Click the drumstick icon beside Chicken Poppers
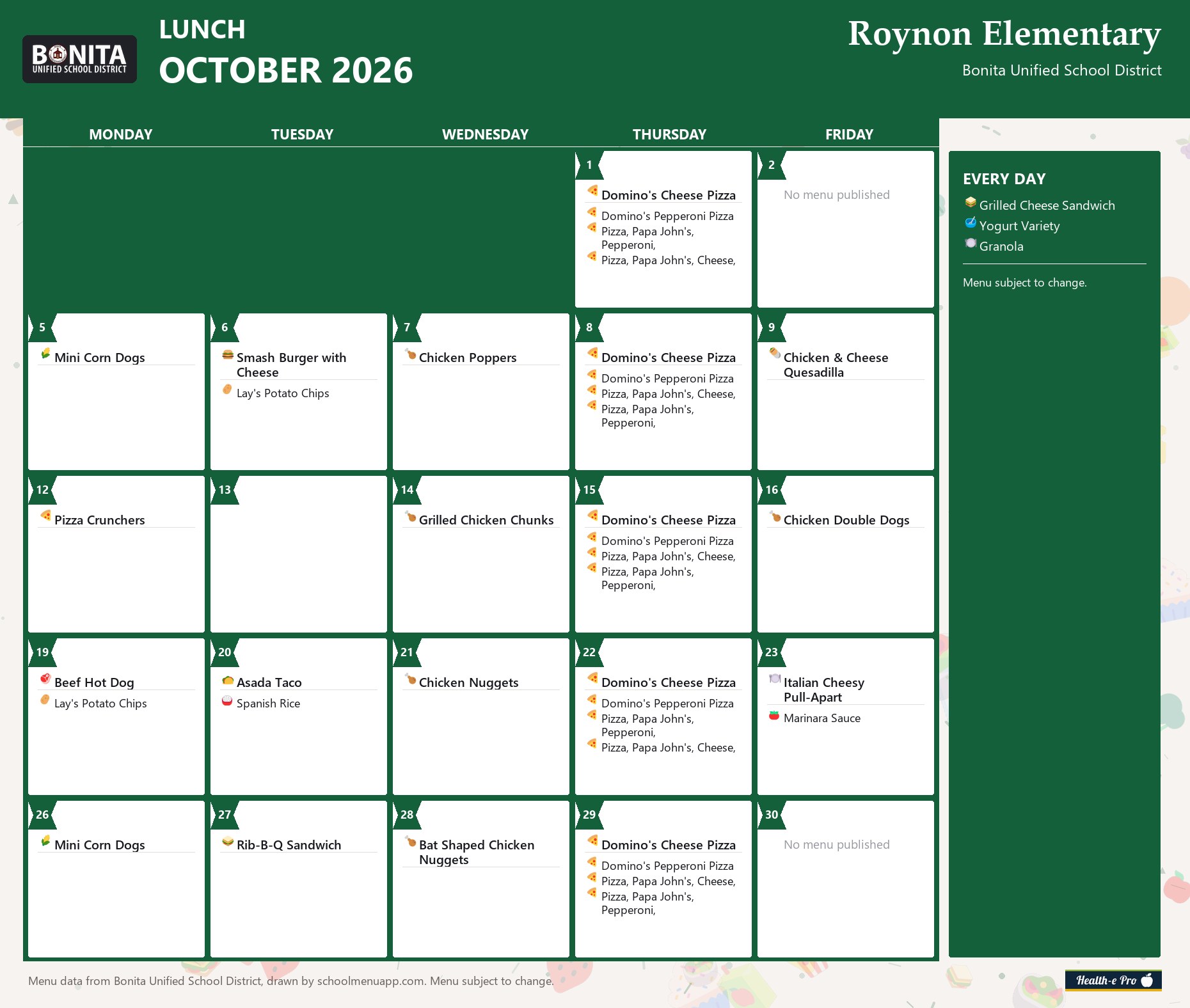Viewport: 1190px width, 1008px height. (410, 354)
